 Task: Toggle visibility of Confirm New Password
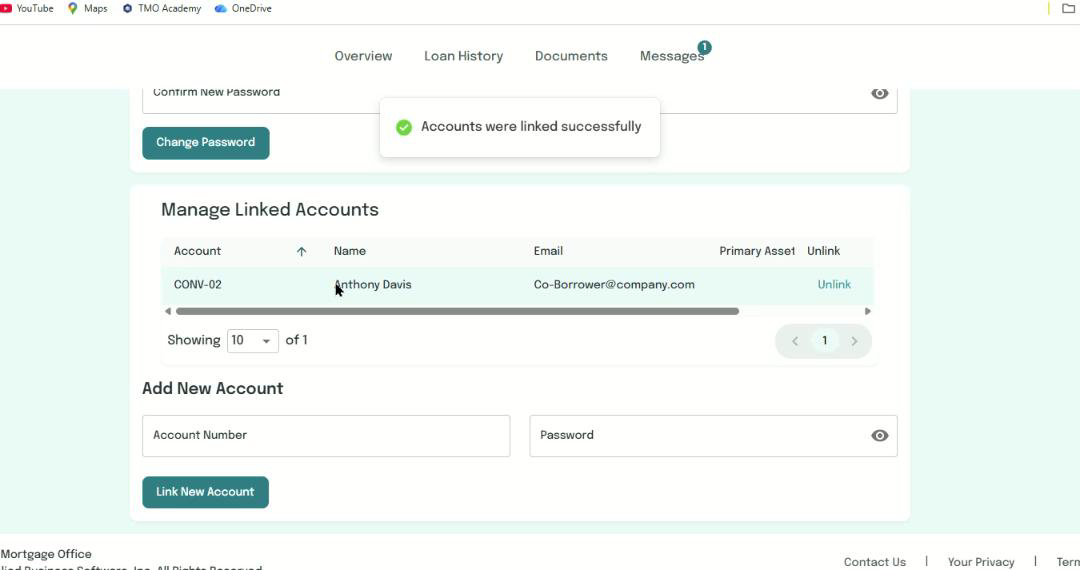879,93
